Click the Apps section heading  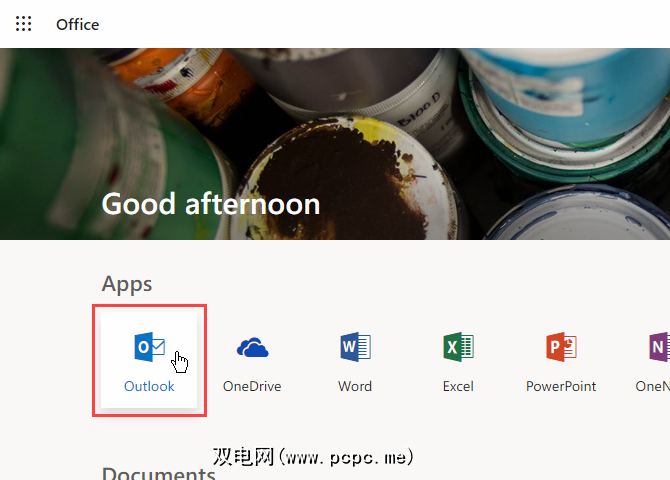click(127, 284)
